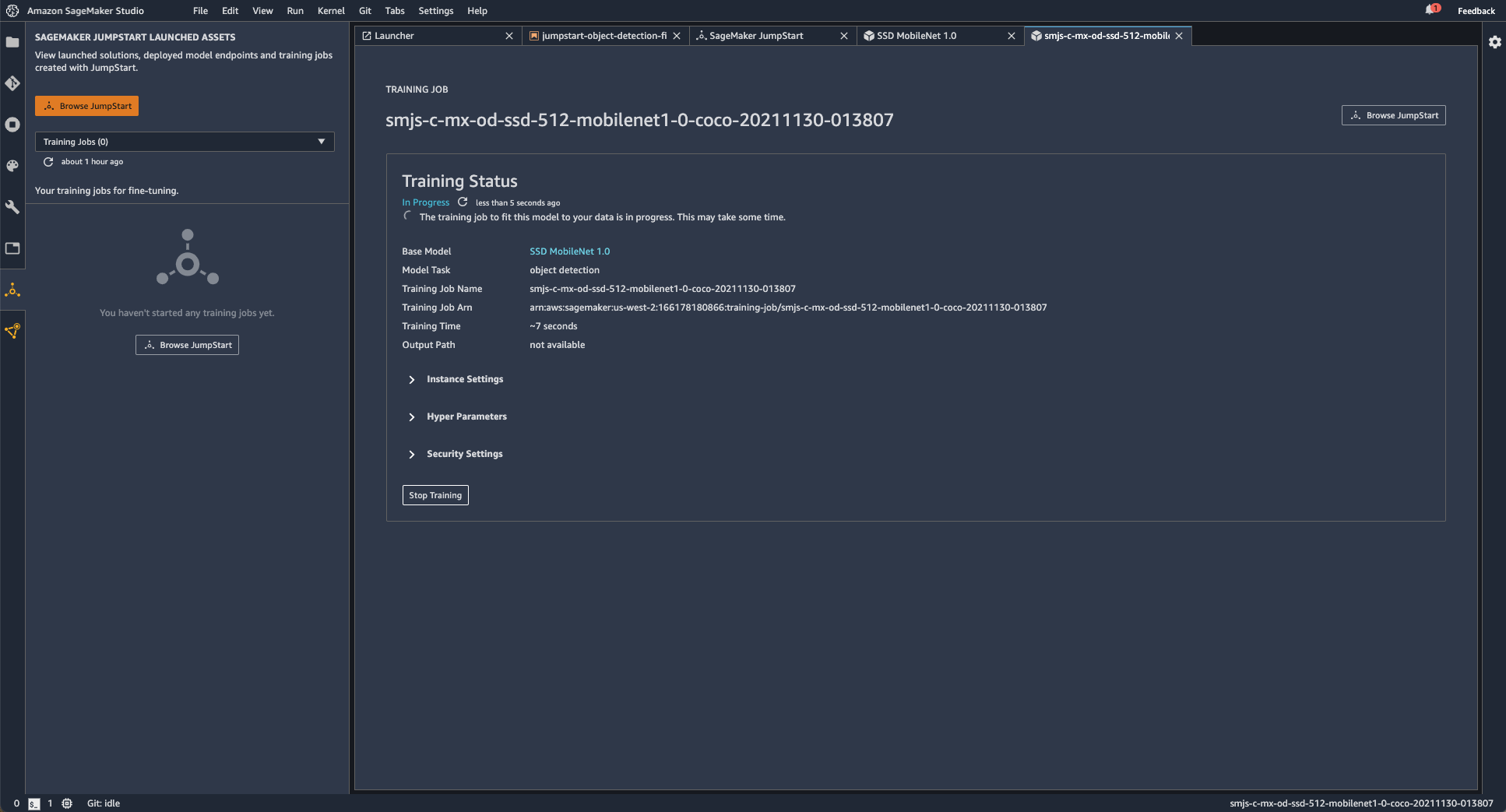Click the notifications bell icon

pos(1431,10)
